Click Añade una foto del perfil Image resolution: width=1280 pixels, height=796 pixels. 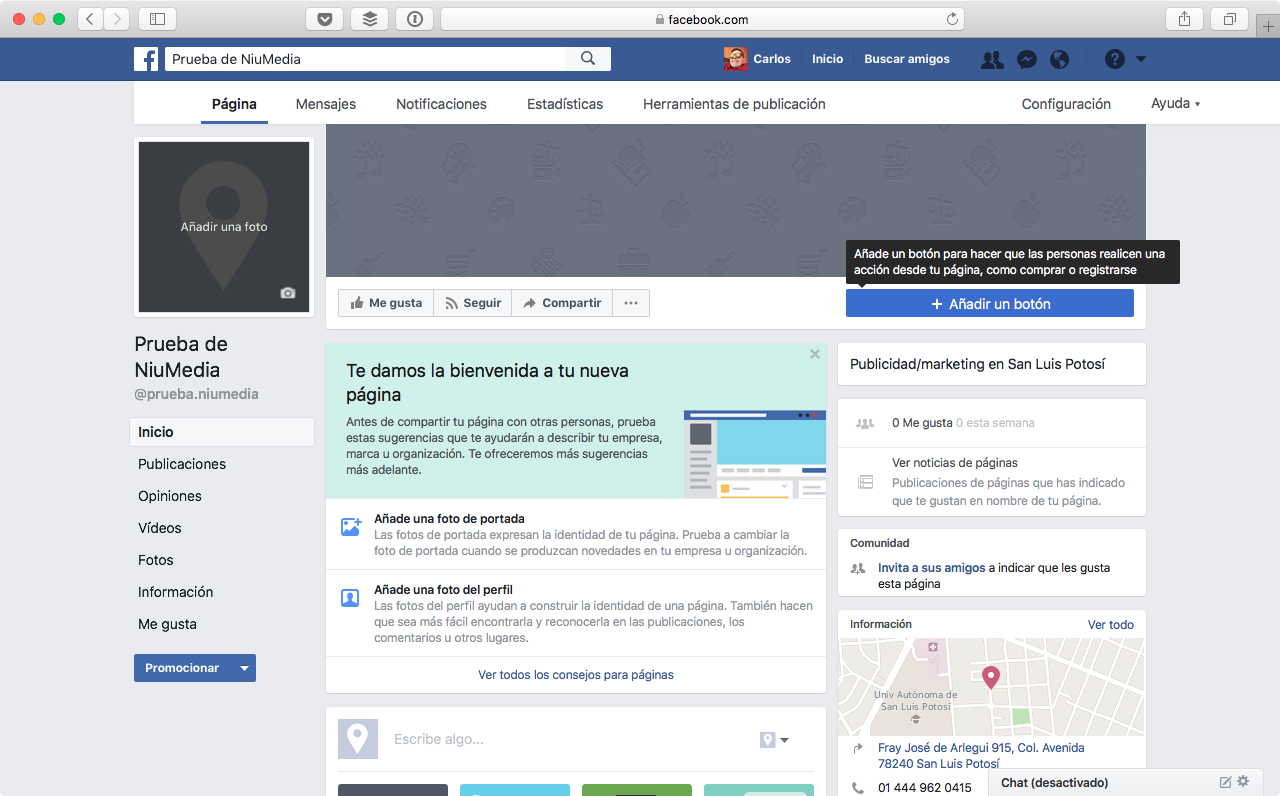(443, 590)
